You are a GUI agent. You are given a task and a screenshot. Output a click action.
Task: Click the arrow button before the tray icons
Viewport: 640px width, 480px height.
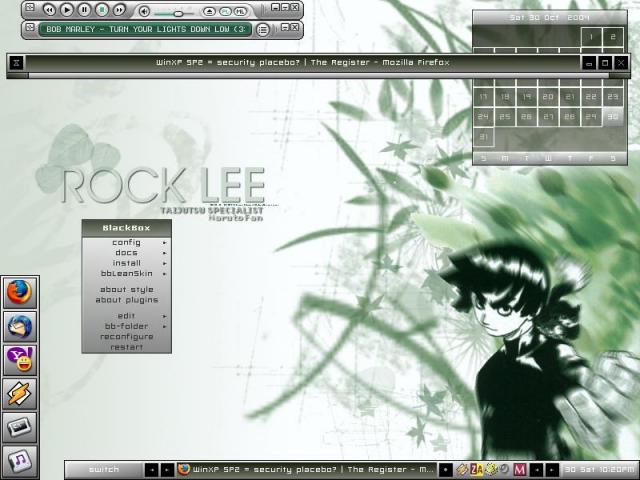coord(445,470)
